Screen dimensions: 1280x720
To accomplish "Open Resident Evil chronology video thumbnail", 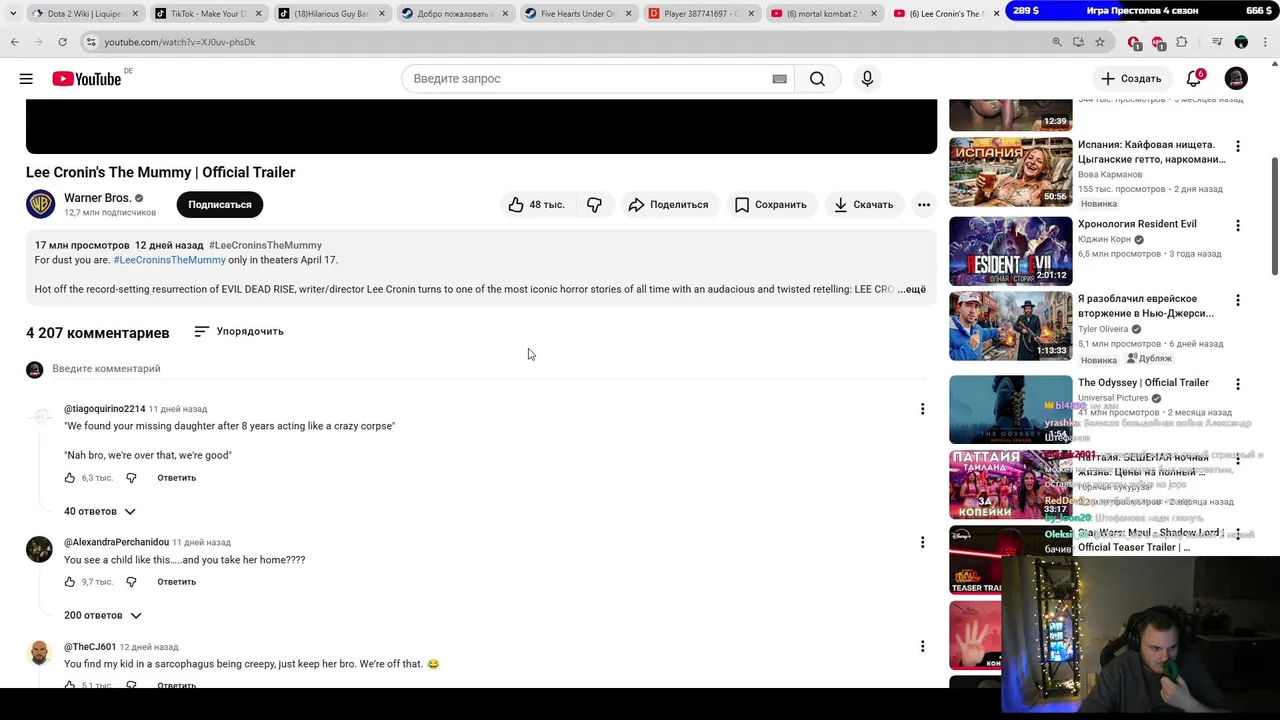I will tap(1010, 251).
